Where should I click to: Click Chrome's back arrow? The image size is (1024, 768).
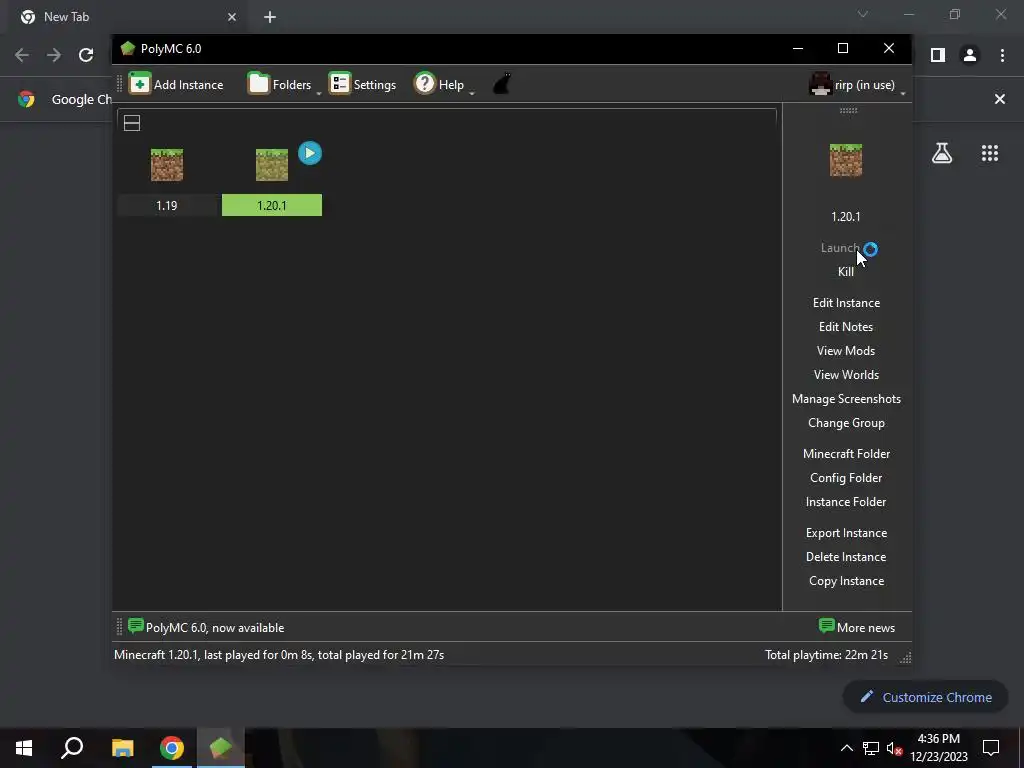(x=22, y=55)
